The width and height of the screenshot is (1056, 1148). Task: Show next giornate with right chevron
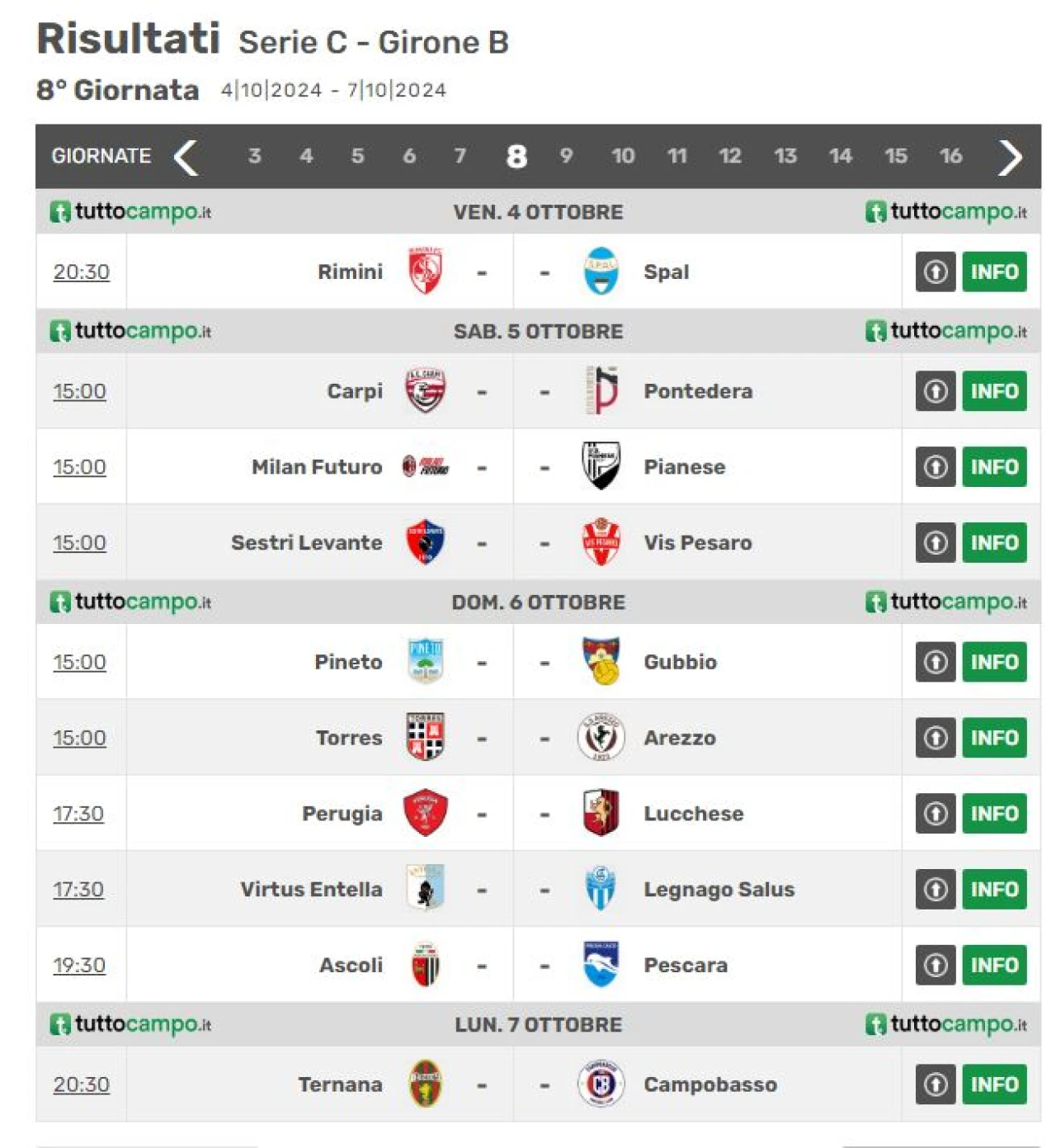click(x=1010, y=157)
